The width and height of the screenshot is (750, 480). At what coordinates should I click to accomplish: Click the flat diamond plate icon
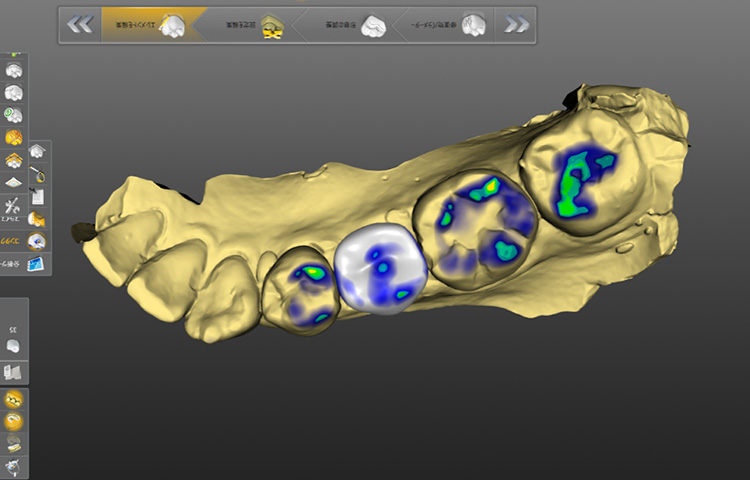click(x=14, y=182)
